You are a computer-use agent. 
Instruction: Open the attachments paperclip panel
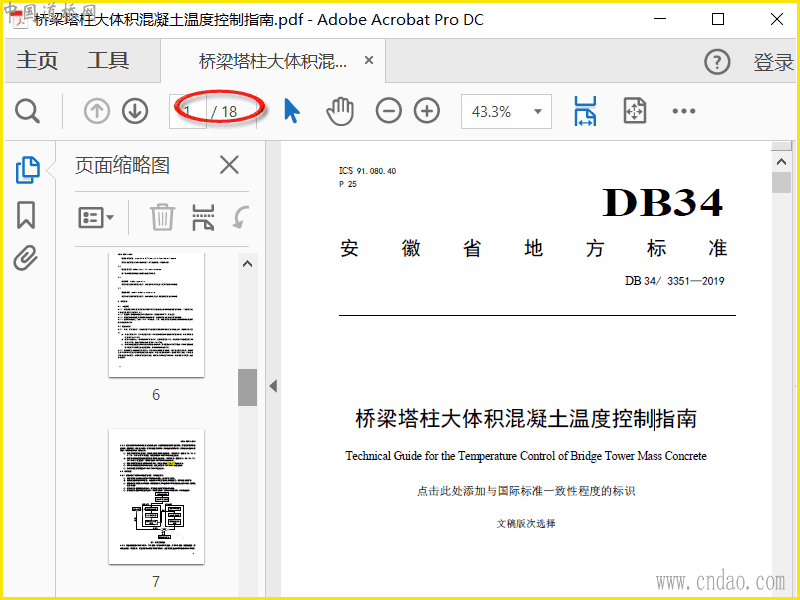click(x=26, y=258)
